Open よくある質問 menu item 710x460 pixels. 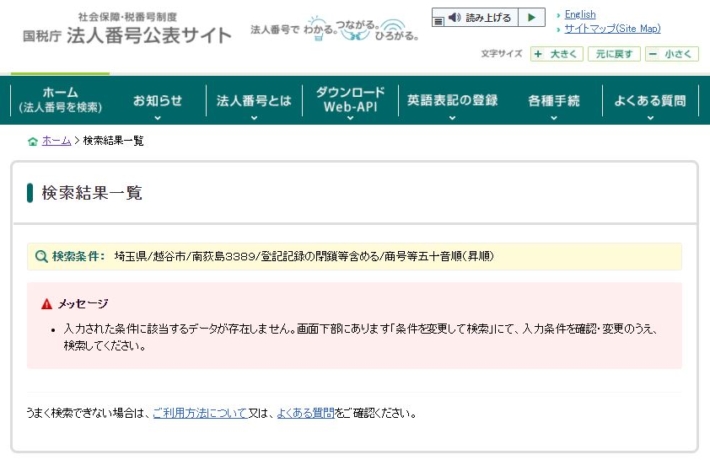pos(650,101)
